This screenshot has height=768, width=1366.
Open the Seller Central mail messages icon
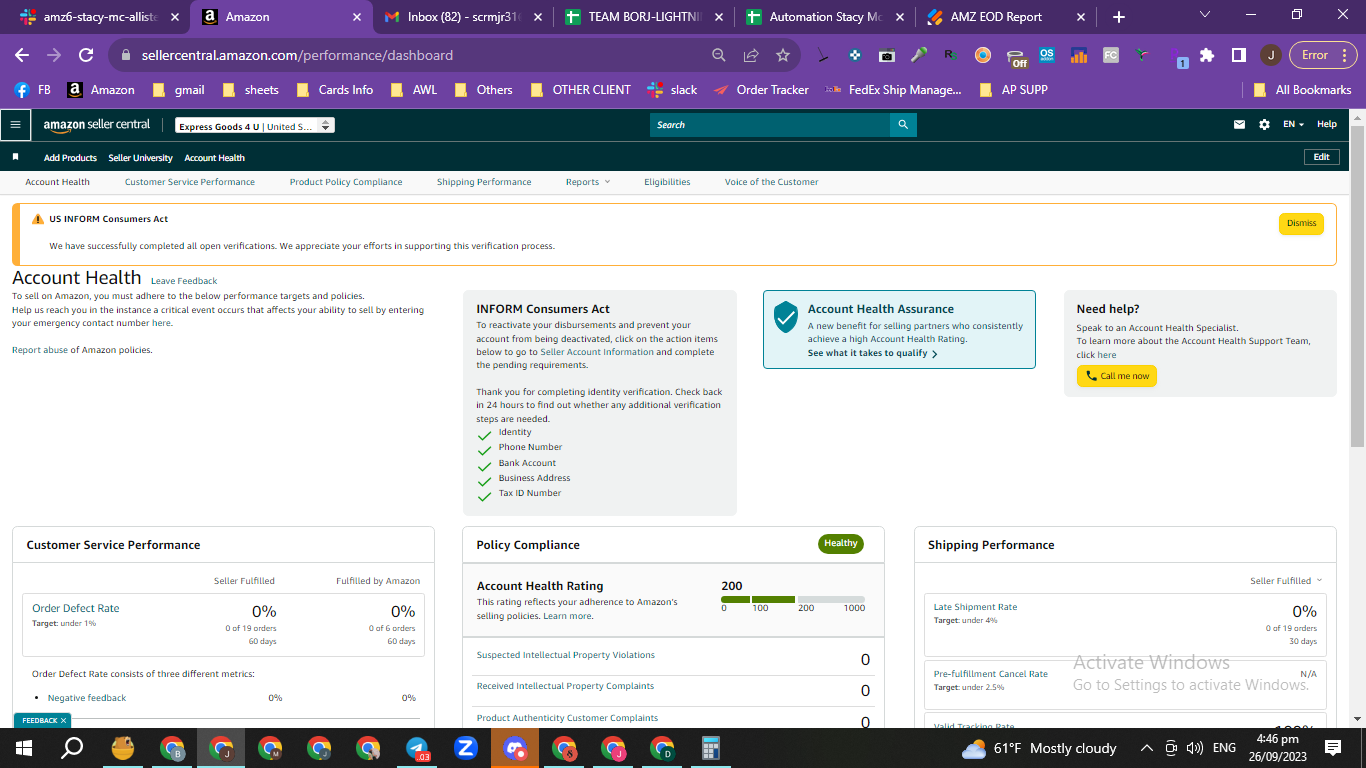point(1240,125)
